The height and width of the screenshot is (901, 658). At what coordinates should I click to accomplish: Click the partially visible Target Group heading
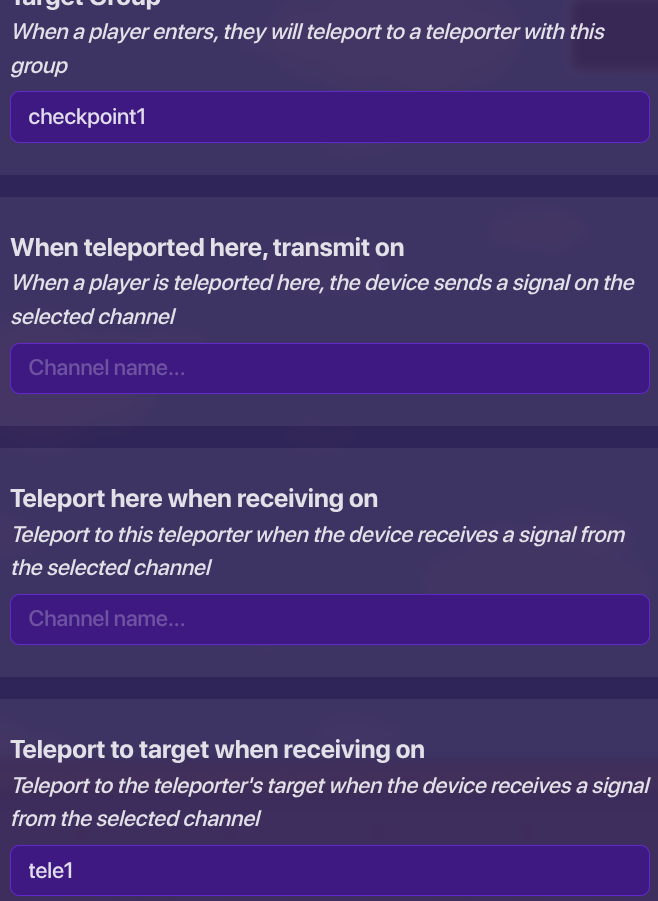[x=87, y=4]
